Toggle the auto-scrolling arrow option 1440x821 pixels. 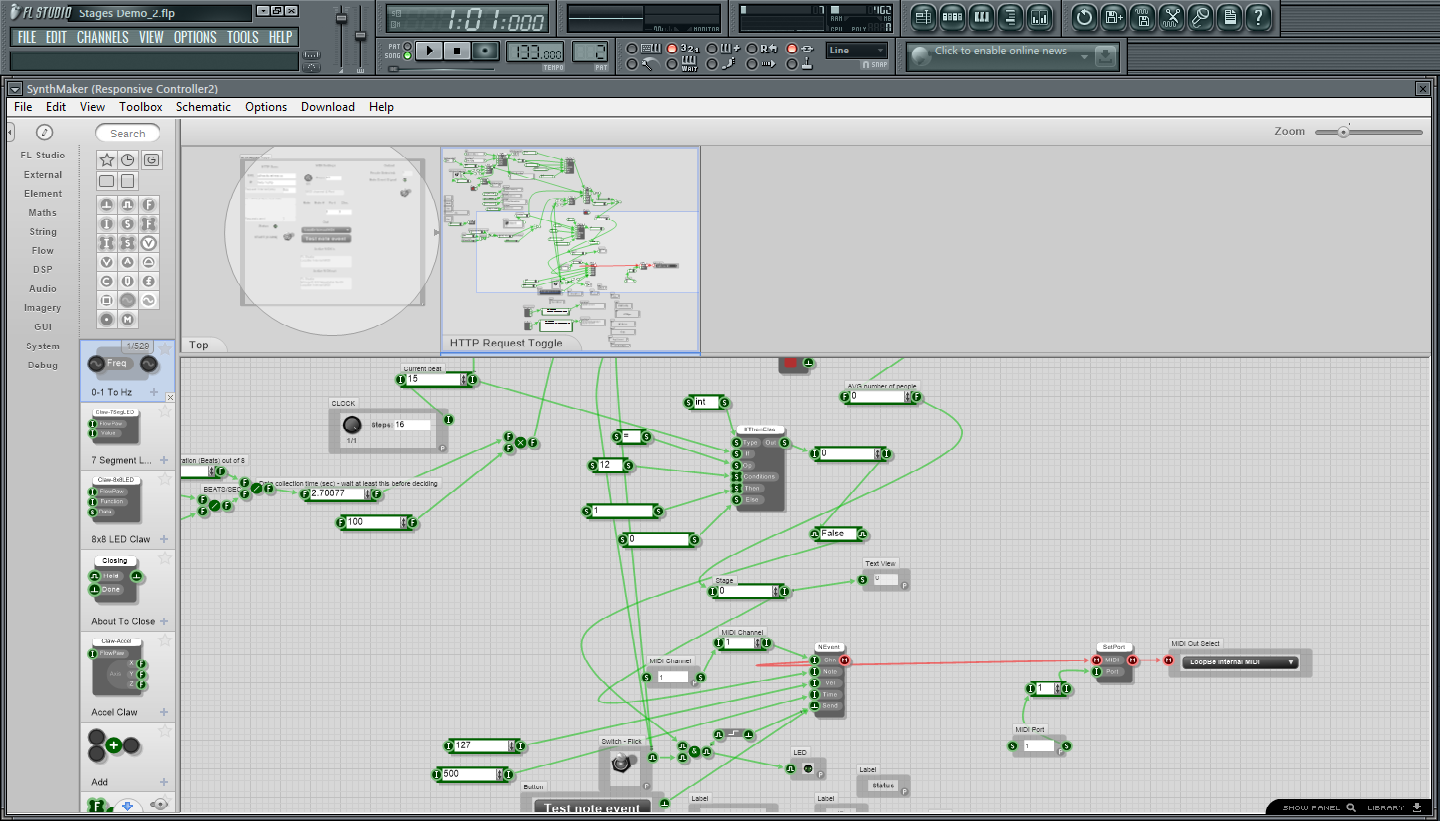pyautogui.click(x=752, y=64)
